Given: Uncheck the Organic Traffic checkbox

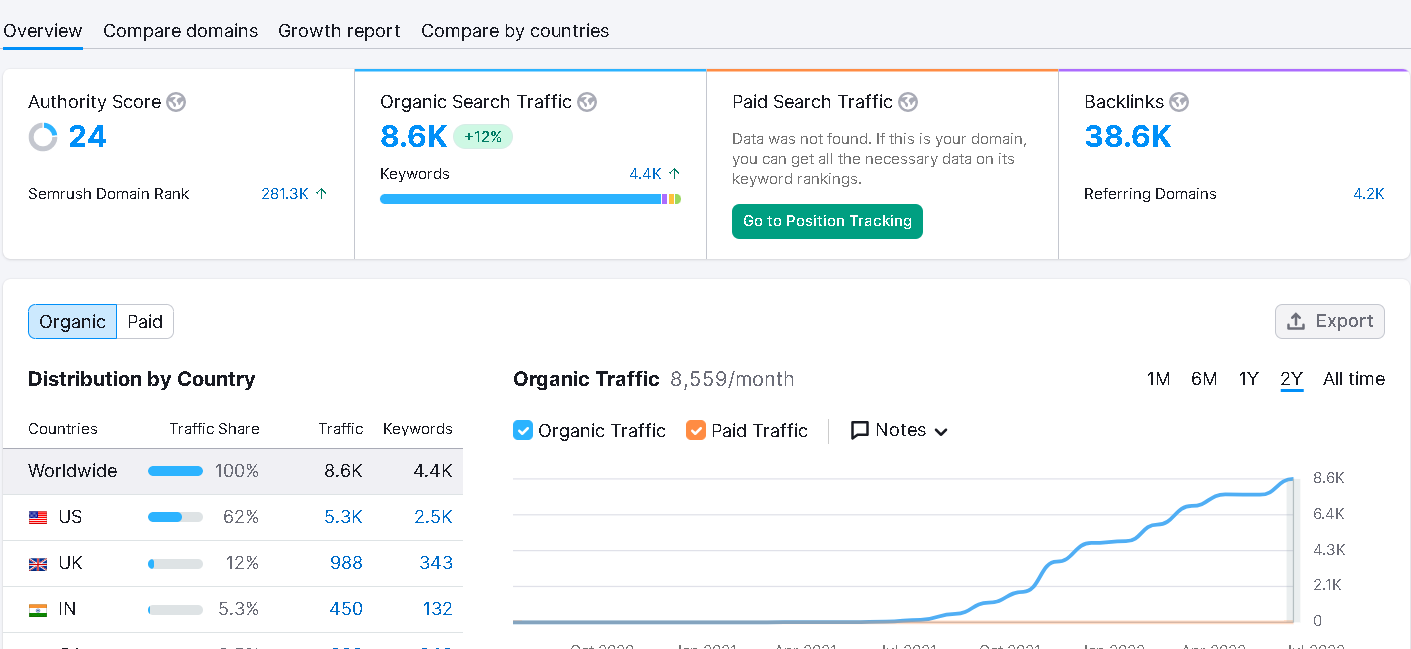Looking at the screenshot, I should (523, 430).
